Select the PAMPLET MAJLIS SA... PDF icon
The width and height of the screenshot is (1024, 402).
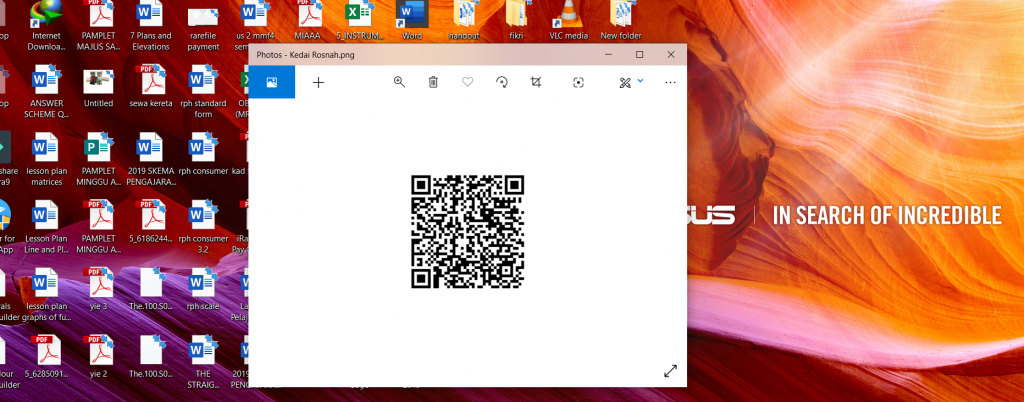coord(99,26)
